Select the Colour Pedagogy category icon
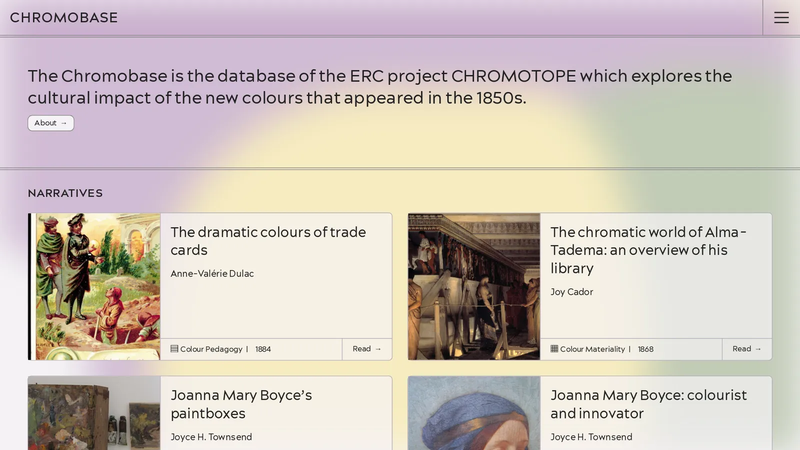 point(174,349)
